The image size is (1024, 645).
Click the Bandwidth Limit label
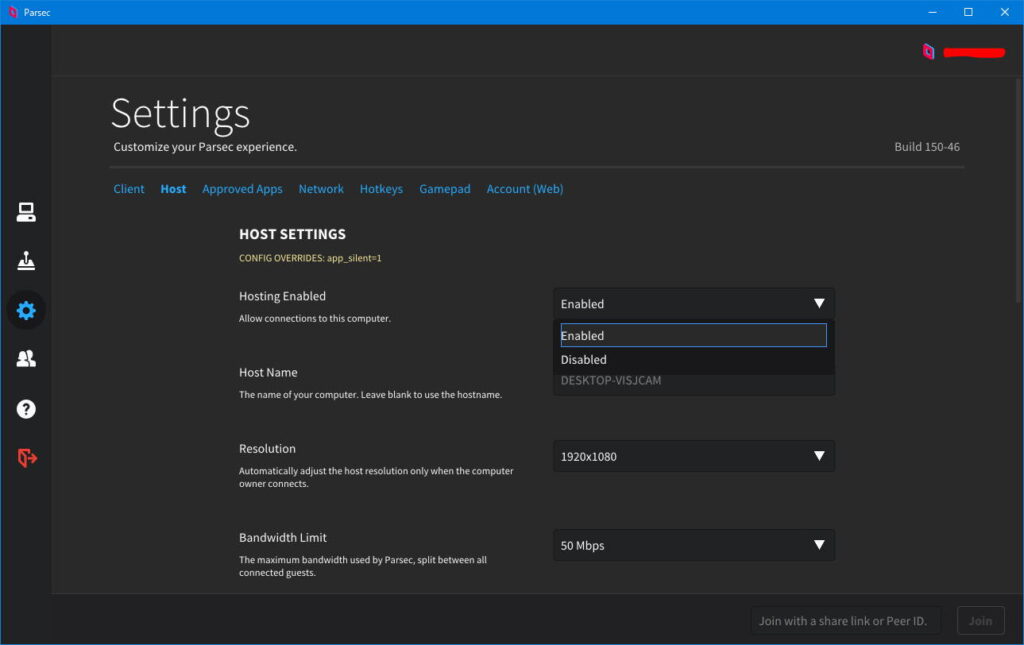tap(283, 537)
